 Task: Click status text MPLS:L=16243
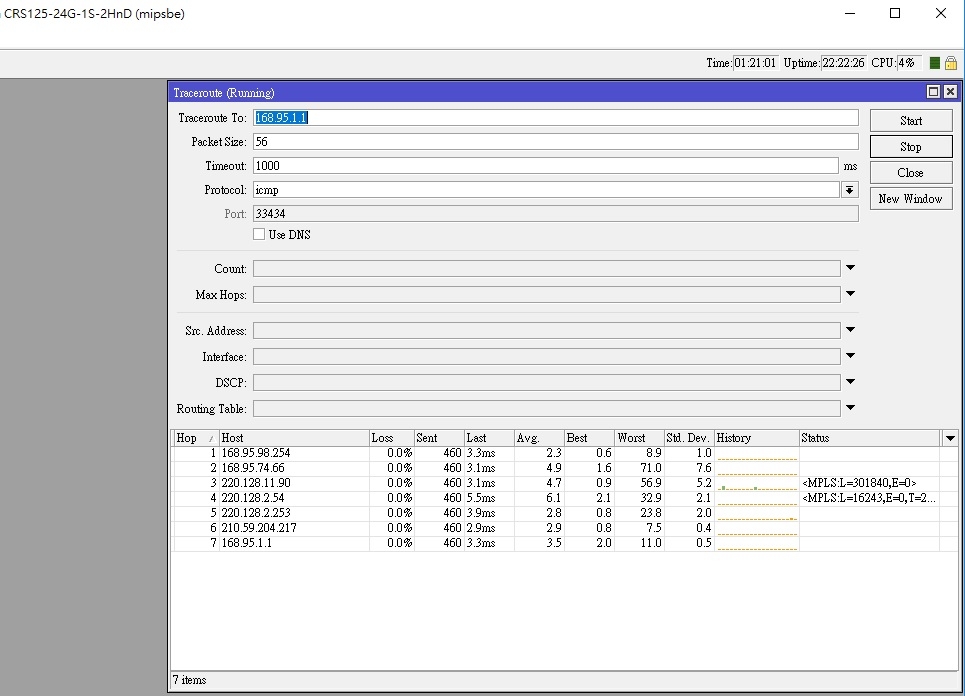coord(868,498)
